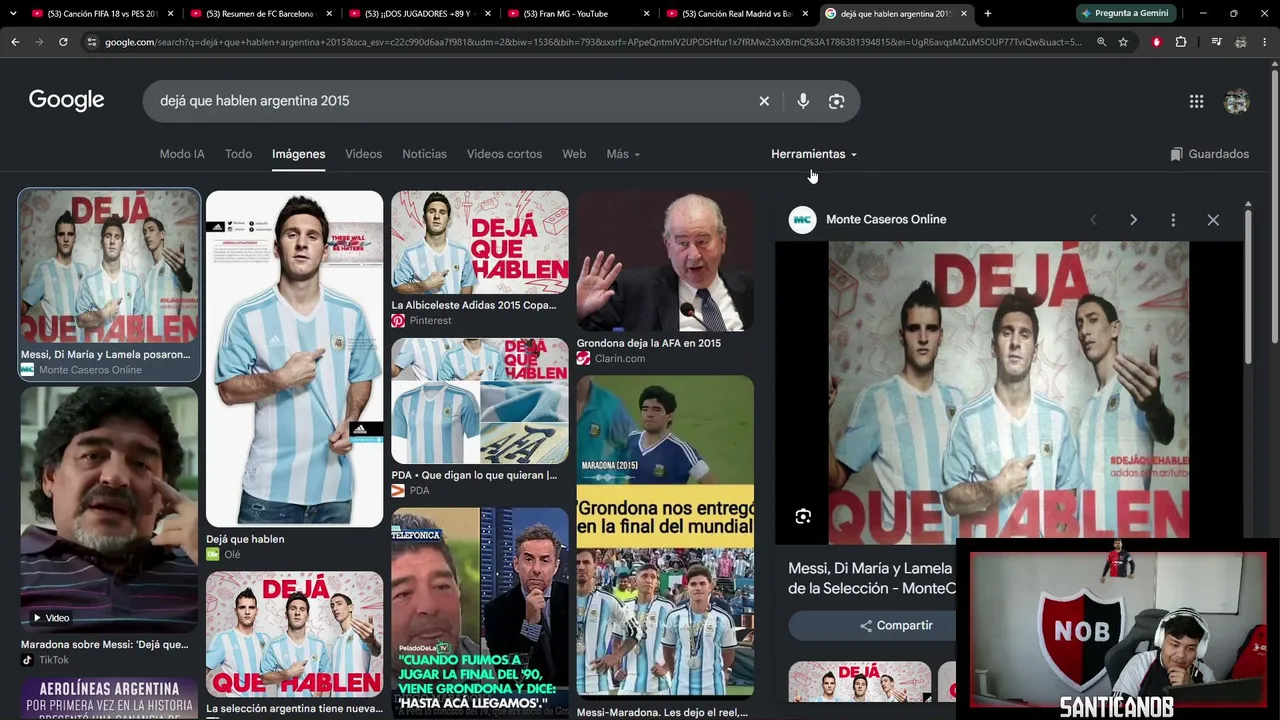The width and height of the screenshot is (1280, 720).
Task: Open Google Lens image search from search bar
Action: [x=836, y=101]
